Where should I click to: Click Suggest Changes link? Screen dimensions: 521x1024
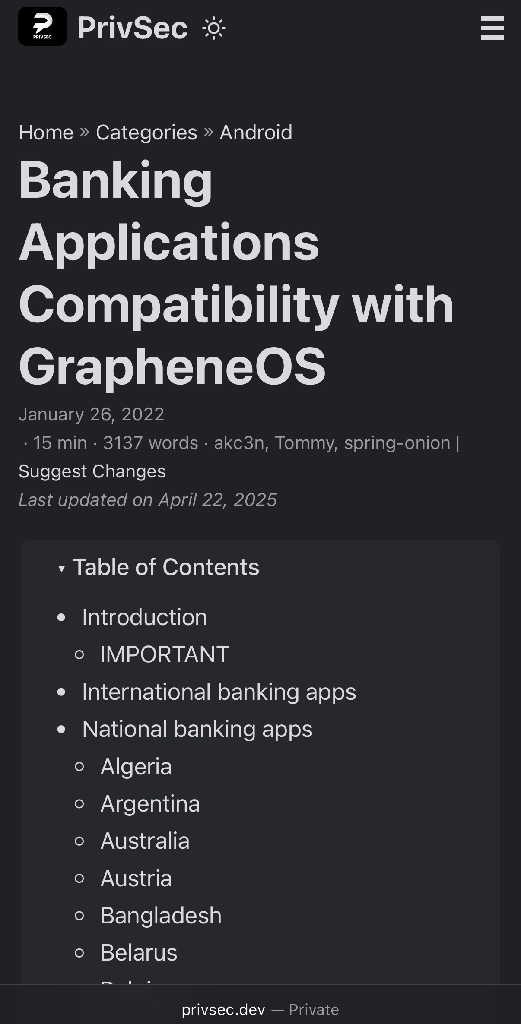pyautogui.click(x=92, y=471)
